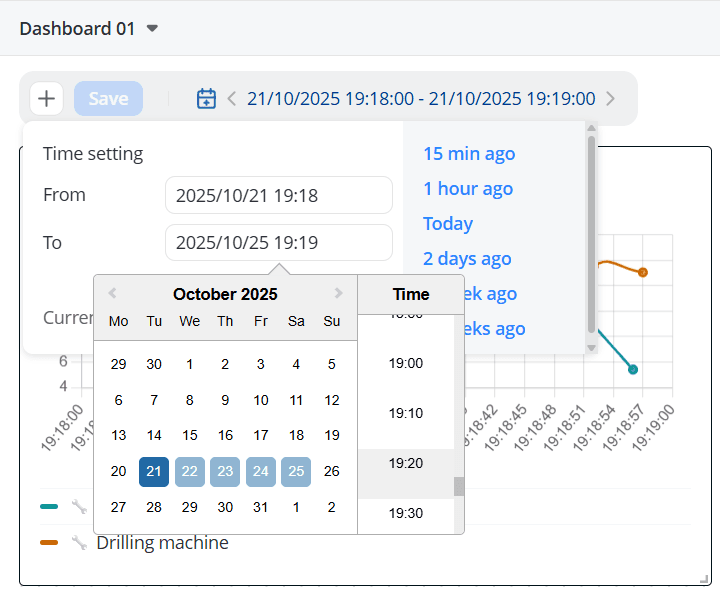720x593 pixels.
Task: Select October 20 in the calendar
Action: 118,471
